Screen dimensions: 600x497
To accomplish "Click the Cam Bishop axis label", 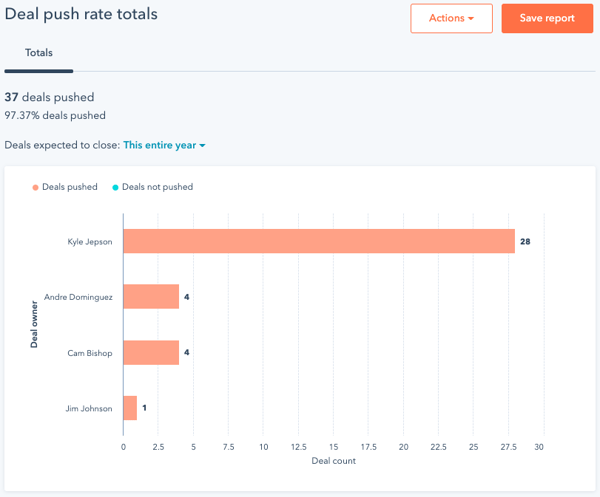I will coord(89,353).
